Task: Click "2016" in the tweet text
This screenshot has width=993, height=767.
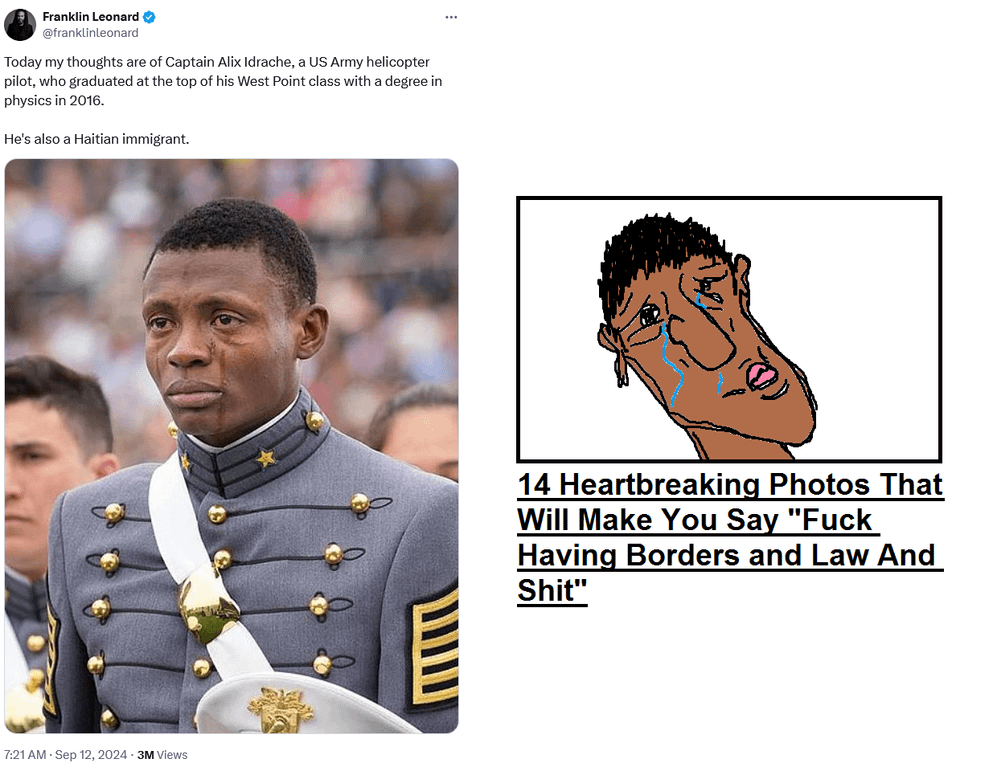Action: click(x=85, y=100)
